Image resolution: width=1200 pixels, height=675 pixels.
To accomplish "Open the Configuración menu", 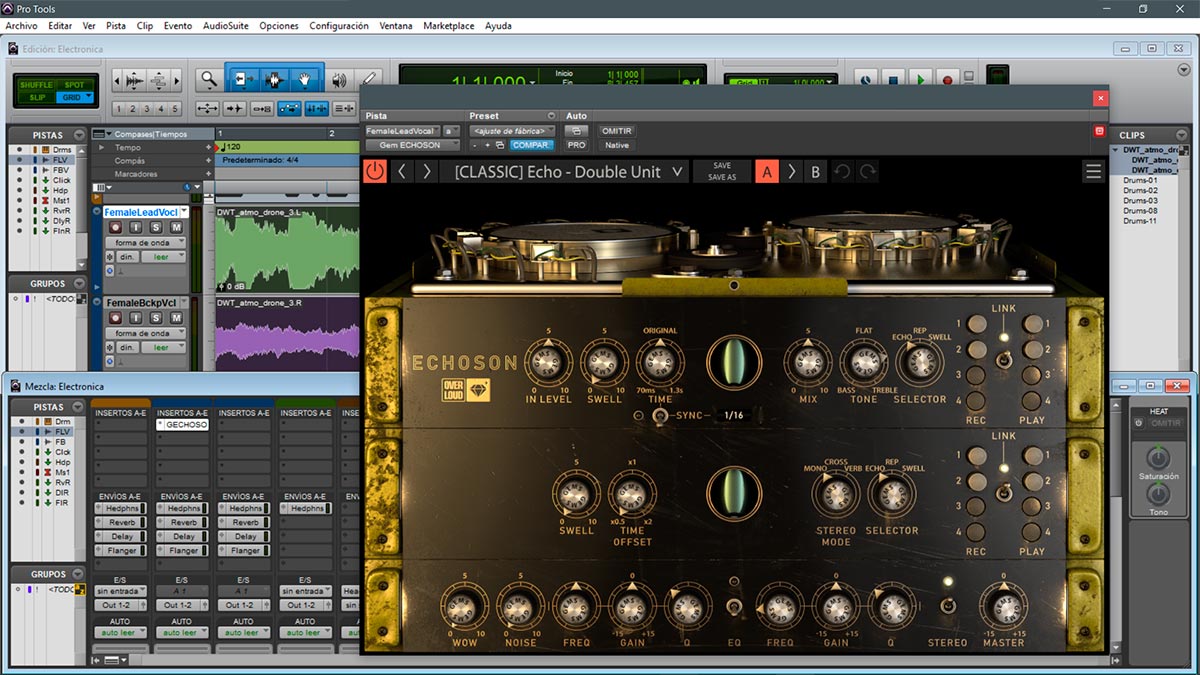I will (339, 26).
